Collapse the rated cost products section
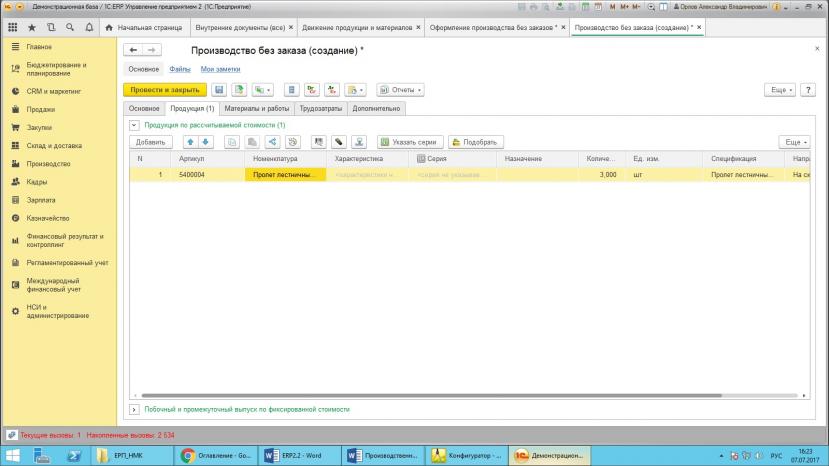 coord(134,125)
